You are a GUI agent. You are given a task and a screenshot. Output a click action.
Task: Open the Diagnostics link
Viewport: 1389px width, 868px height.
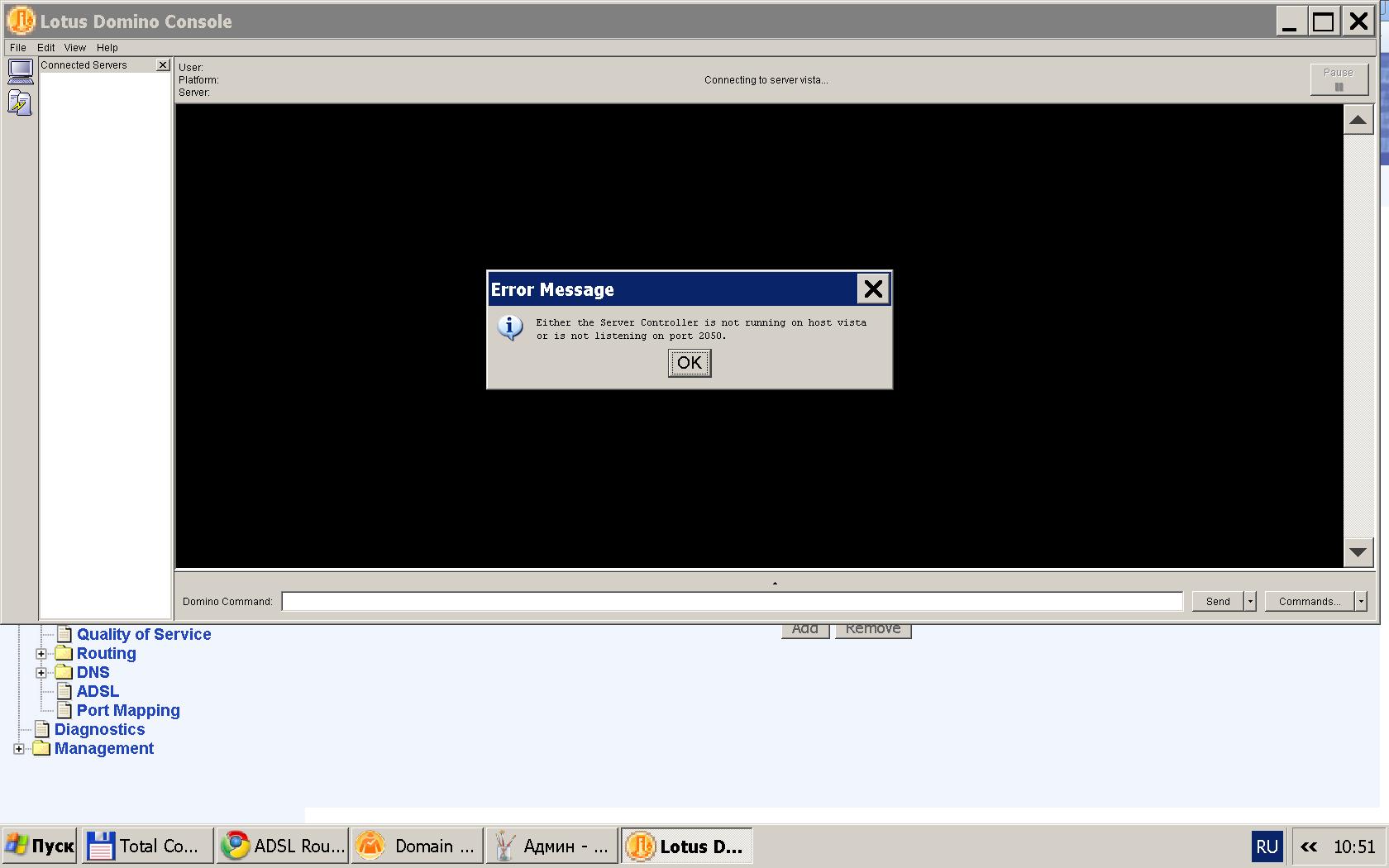[x=100, y=729]
